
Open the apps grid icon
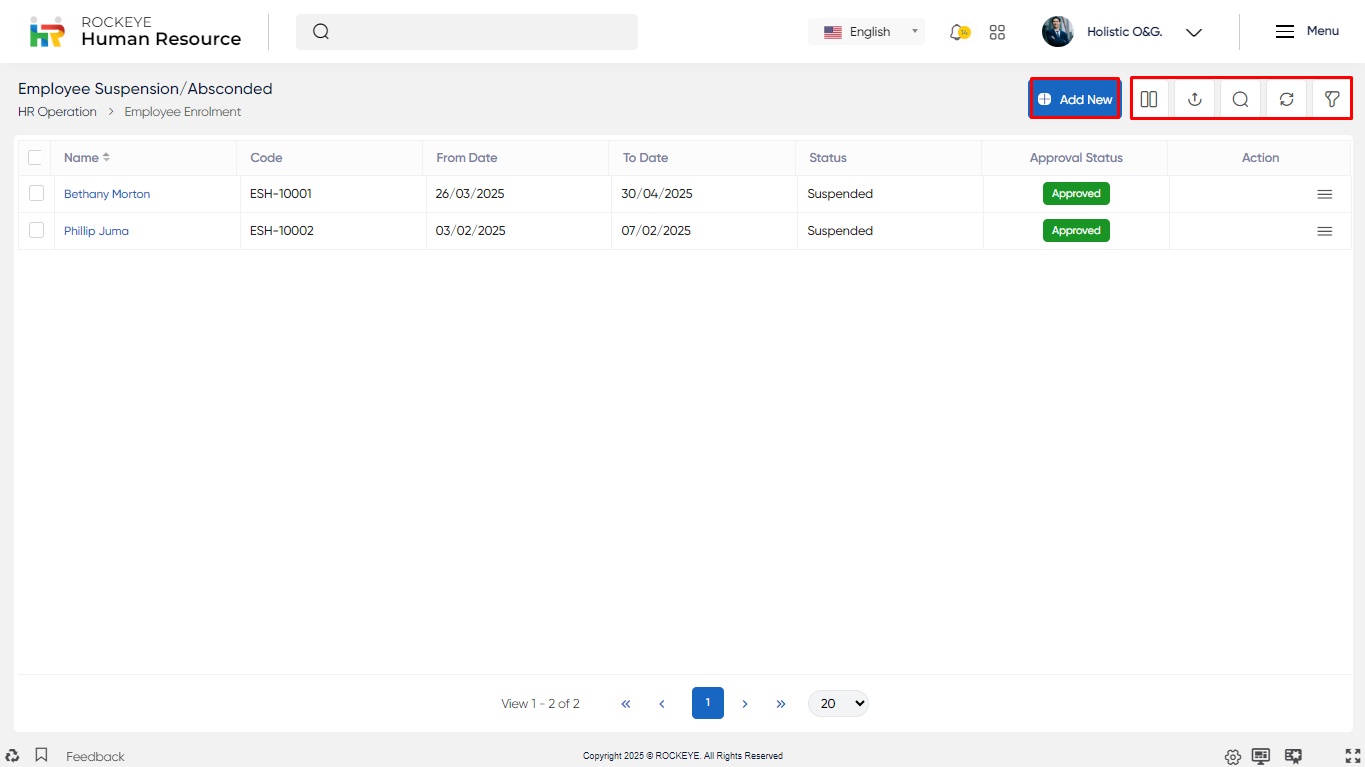coord(997,32)
